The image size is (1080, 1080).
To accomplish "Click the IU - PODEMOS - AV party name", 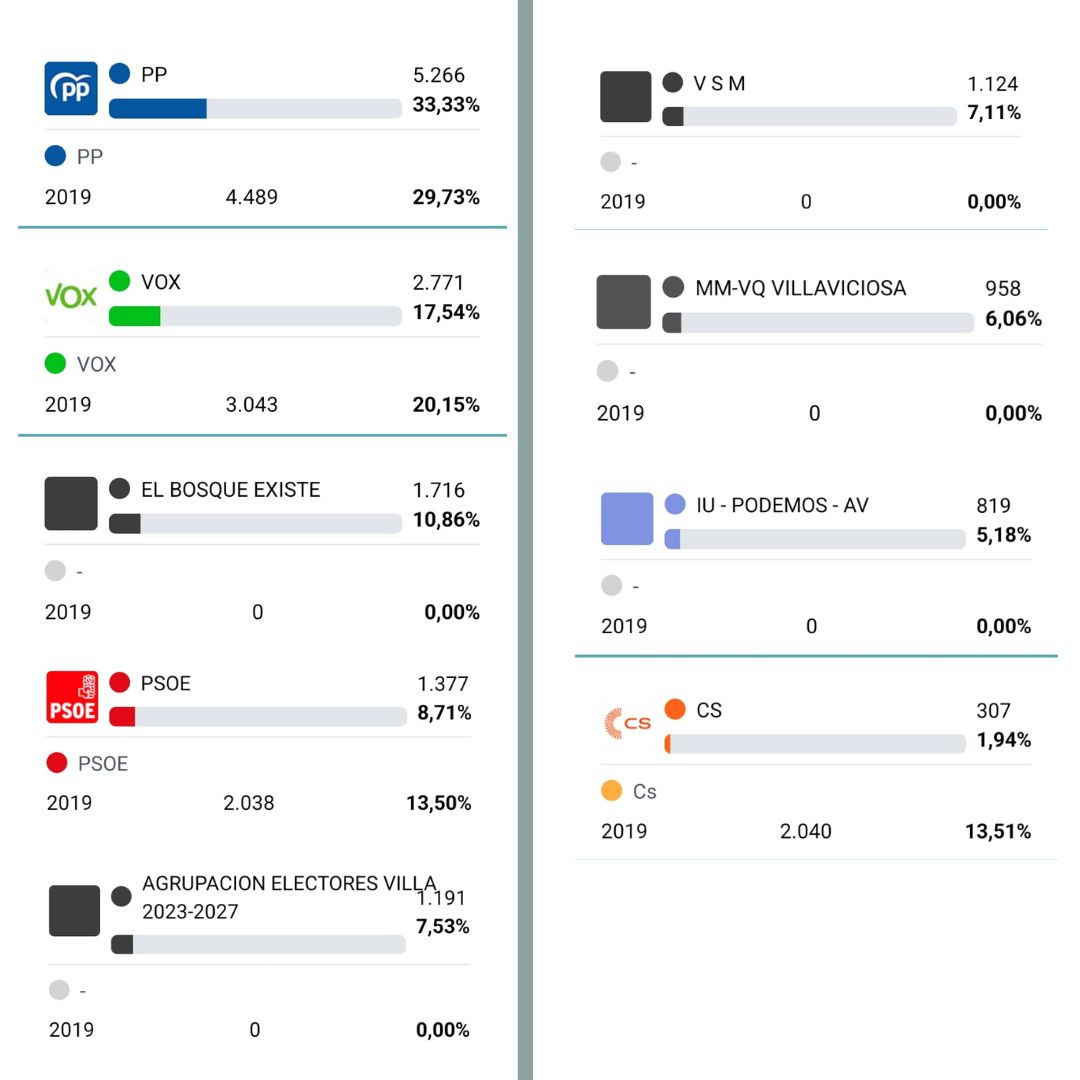I will [x=782, y=505].
